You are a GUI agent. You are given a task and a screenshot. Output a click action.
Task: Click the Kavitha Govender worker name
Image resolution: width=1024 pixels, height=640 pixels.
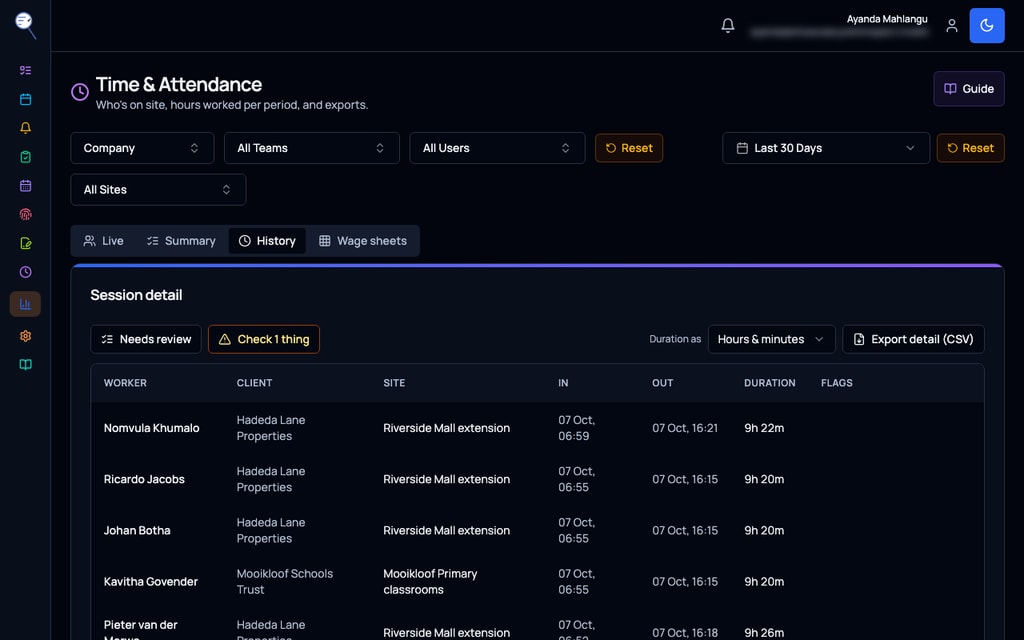coord(151,582)
